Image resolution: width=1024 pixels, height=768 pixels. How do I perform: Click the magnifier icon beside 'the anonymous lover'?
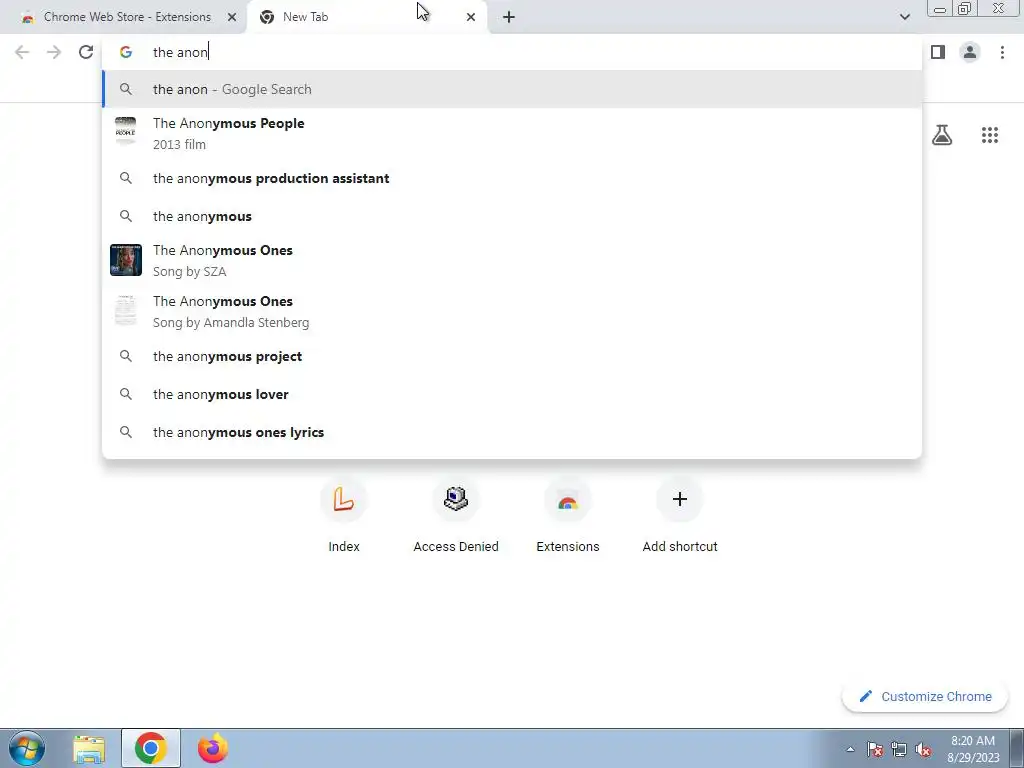(x=125, y=394)
